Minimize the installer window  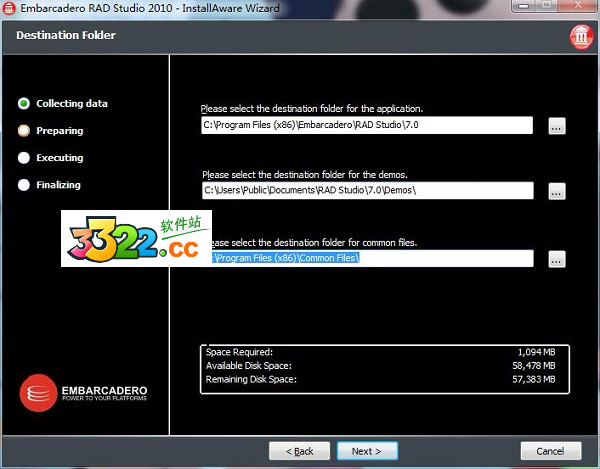click(524, 6)
